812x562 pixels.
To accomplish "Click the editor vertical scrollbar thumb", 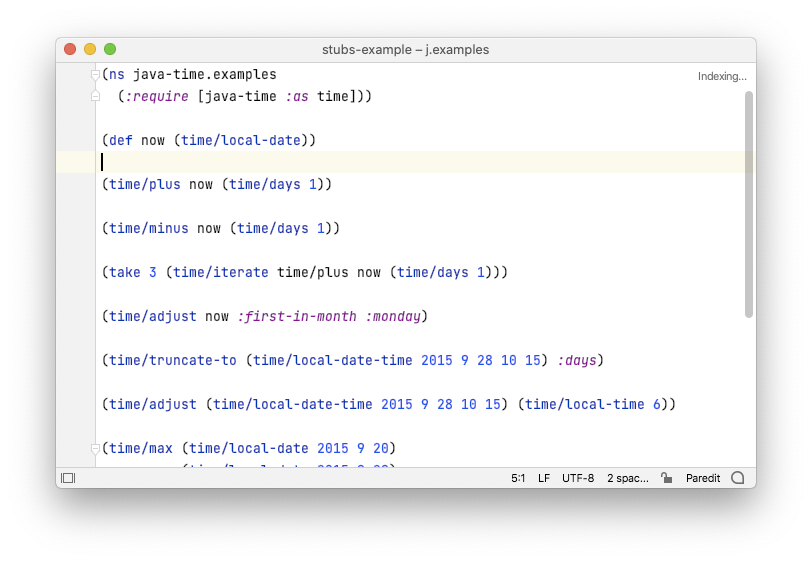I will [x=749, y=204].
